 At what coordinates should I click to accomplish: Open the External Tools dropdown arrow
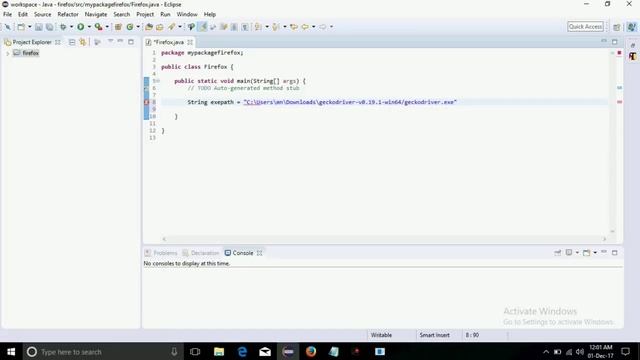107,27
